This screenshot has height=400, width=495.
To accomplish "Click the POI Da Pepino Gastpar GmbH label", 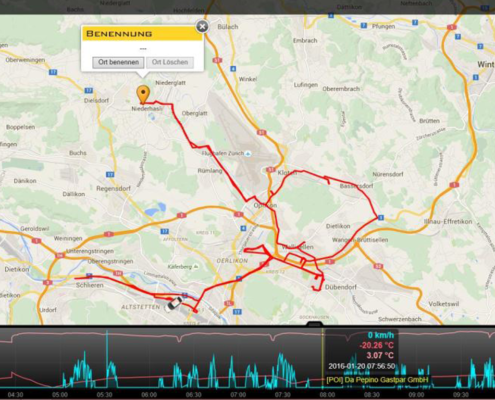I will (378, 380).
